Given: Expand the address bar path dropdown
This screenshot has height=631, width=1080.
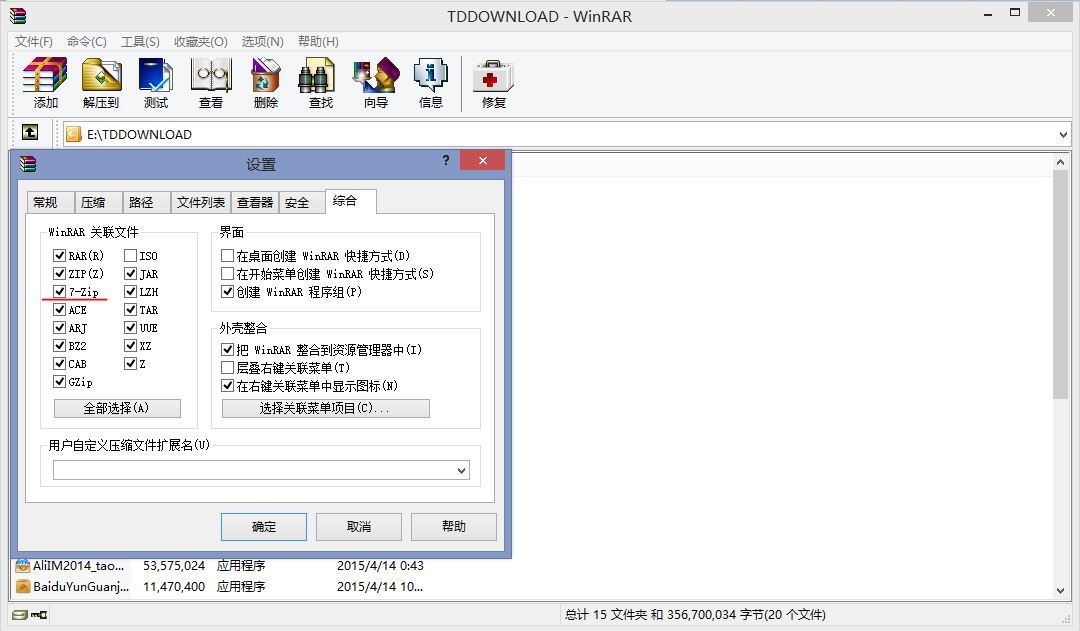Looking at the screenshot, I should pos(1063,135).
